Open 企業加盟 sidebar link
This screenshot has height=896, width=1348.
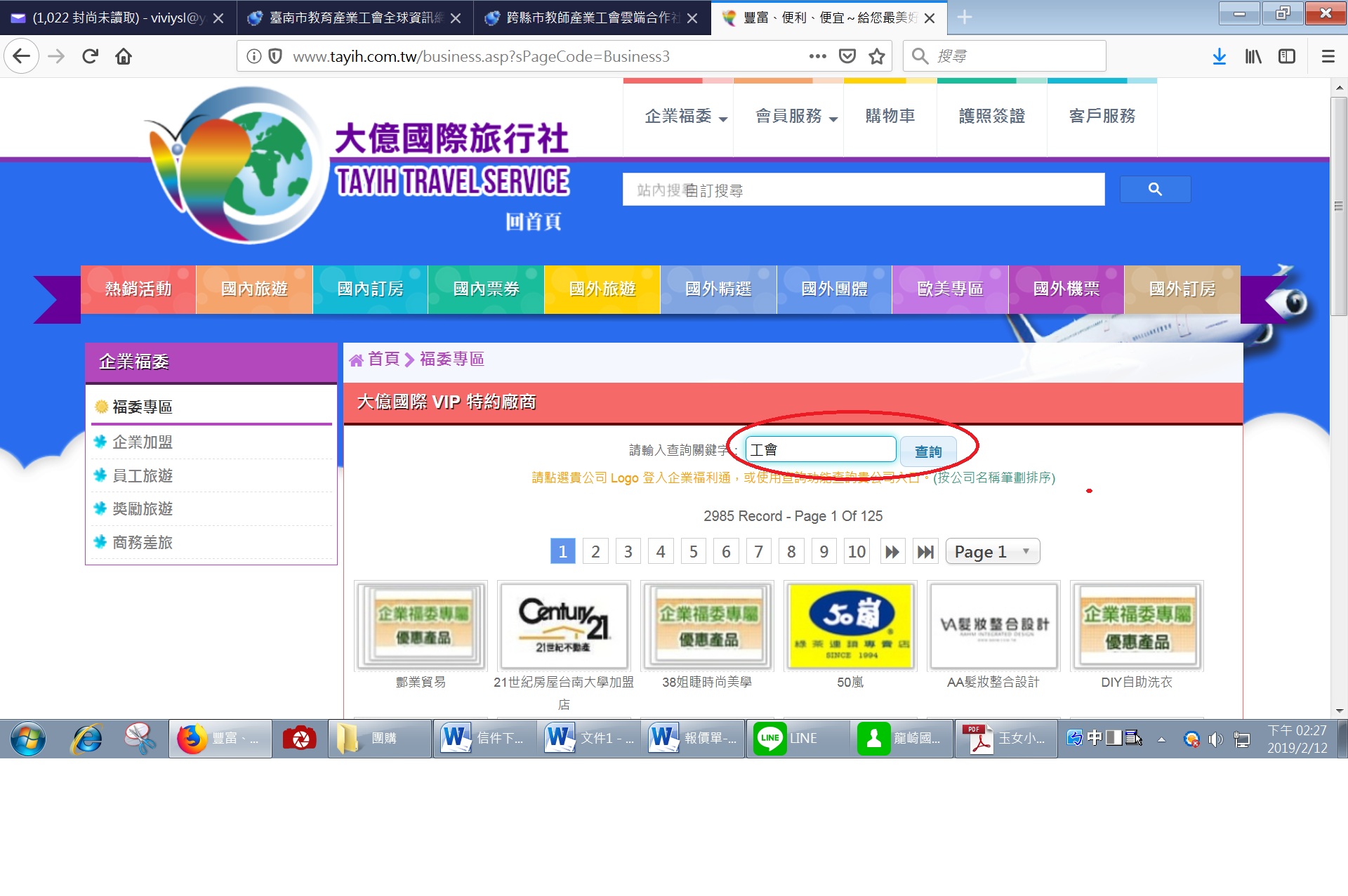(x=143, y=442)
